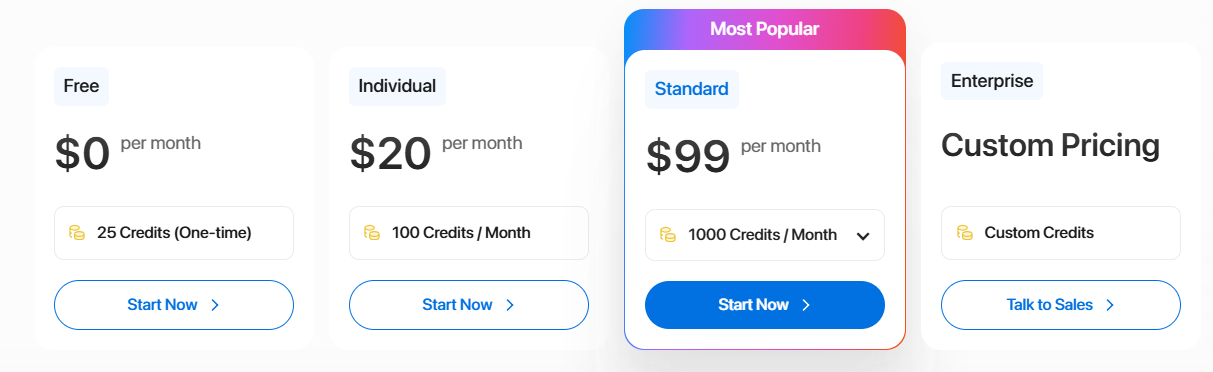The width and height of the screenshot is (1213, 372).
Task: Start the Free plan with Start Now
Action: pos(174,305)
